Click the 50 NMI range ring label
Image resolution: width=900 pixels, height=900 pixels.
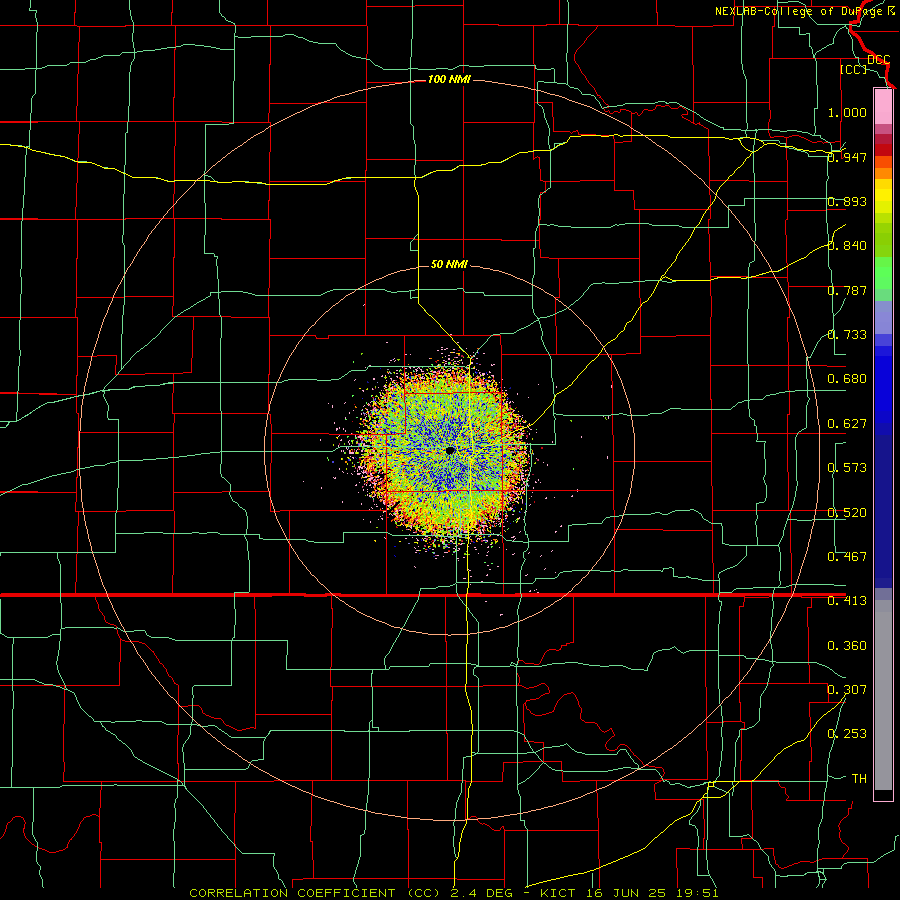449,264
